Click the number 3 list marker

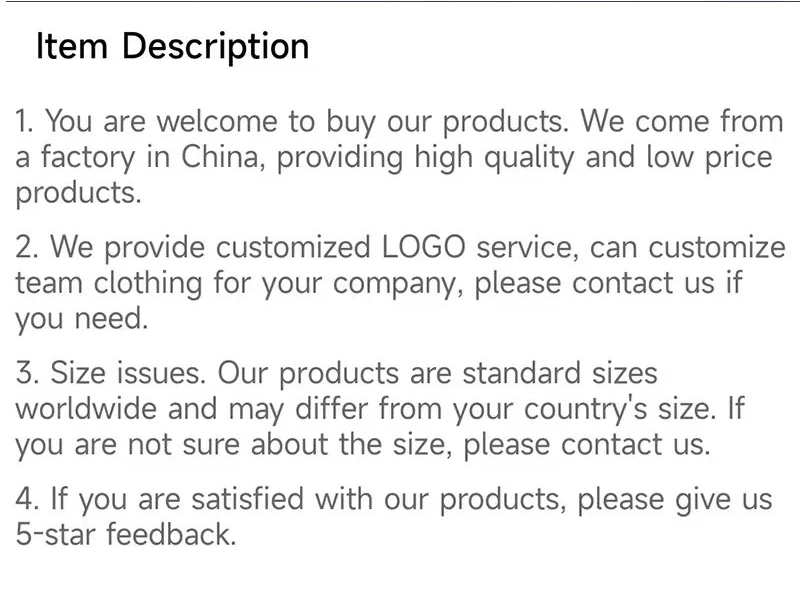pyautogui.click(x=26, y=373)
